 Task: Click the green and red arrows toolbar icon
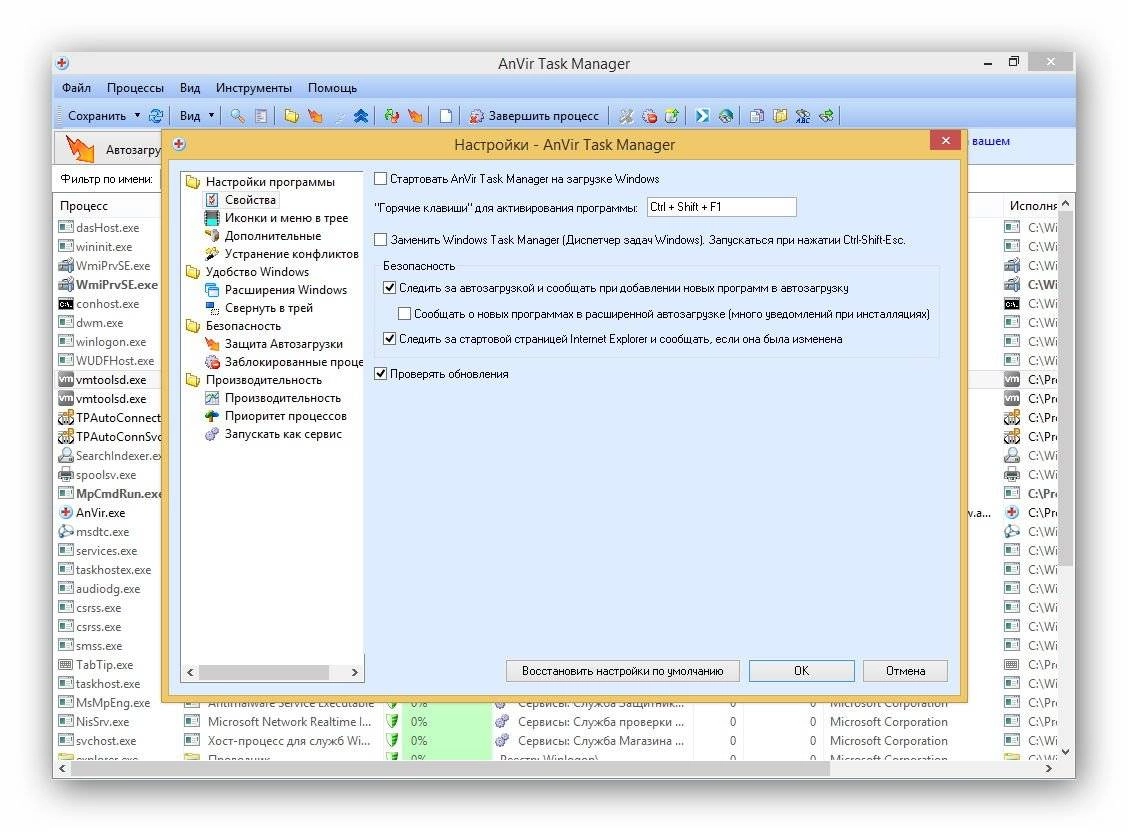[x=391, y=116]
